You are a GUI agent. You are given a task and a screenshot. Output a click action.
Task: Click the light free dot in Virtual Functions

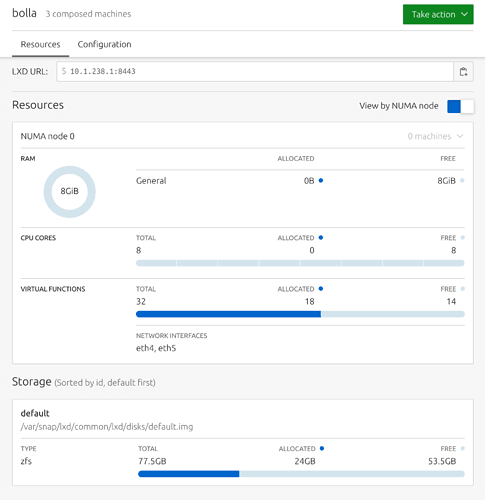coord(462,289)
